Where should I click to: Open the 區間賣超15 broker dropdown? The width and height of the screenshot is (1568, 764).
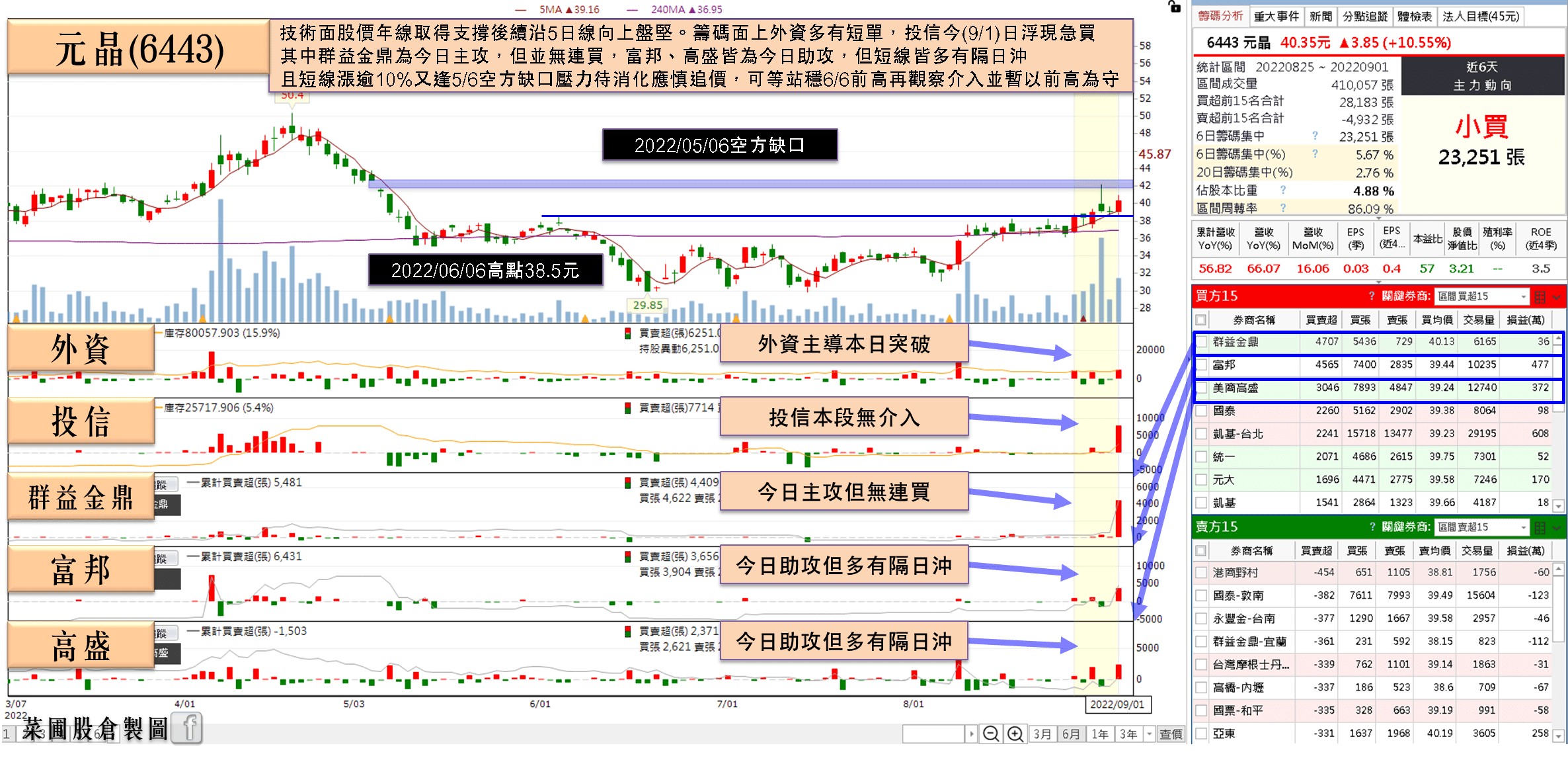(x=1482, y=527)
